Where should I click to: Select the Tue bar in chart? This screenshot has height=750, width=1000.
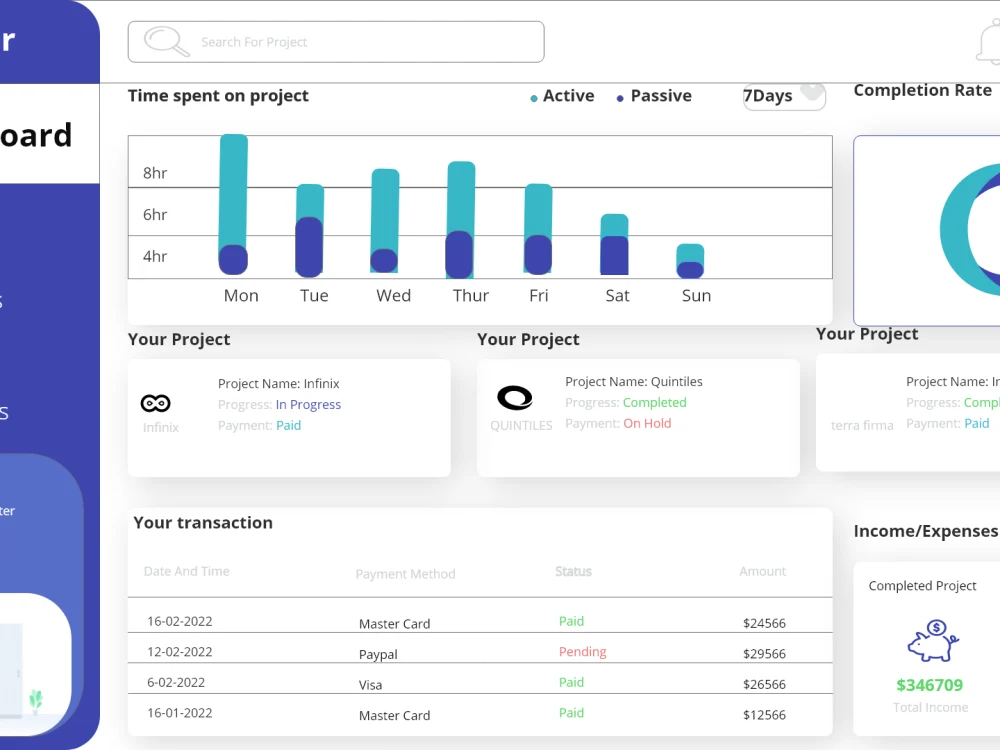309,230
